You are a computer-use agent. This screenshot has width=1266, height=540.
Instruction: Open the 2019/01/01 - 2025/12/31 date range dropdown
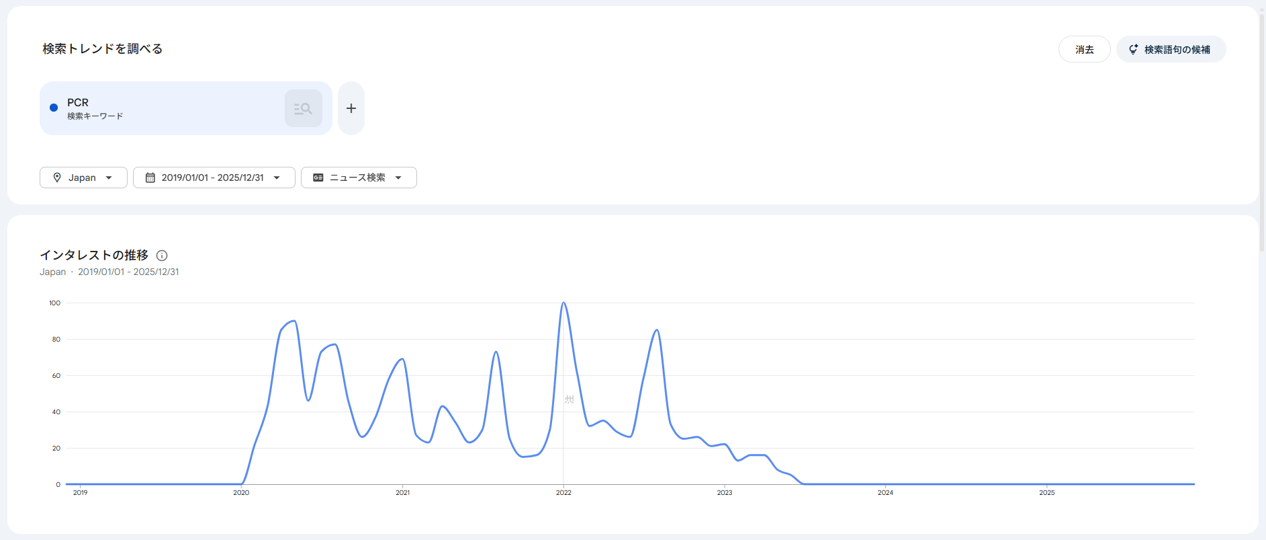tap(213, 178)
